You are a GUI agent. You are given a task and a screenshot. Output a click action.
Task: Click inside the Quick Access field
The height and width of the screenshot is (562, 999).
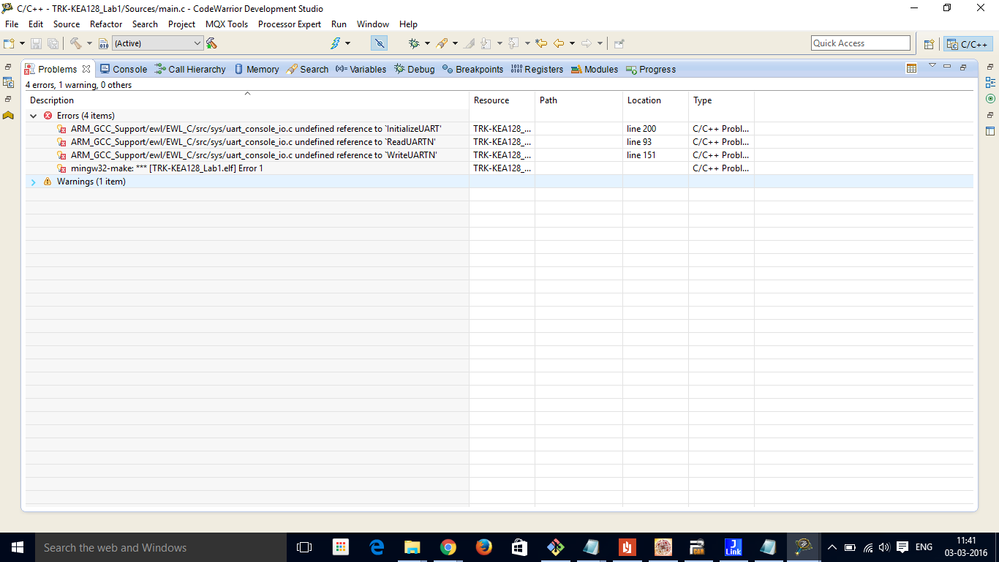pyautogui.click(x=860, y=43)
